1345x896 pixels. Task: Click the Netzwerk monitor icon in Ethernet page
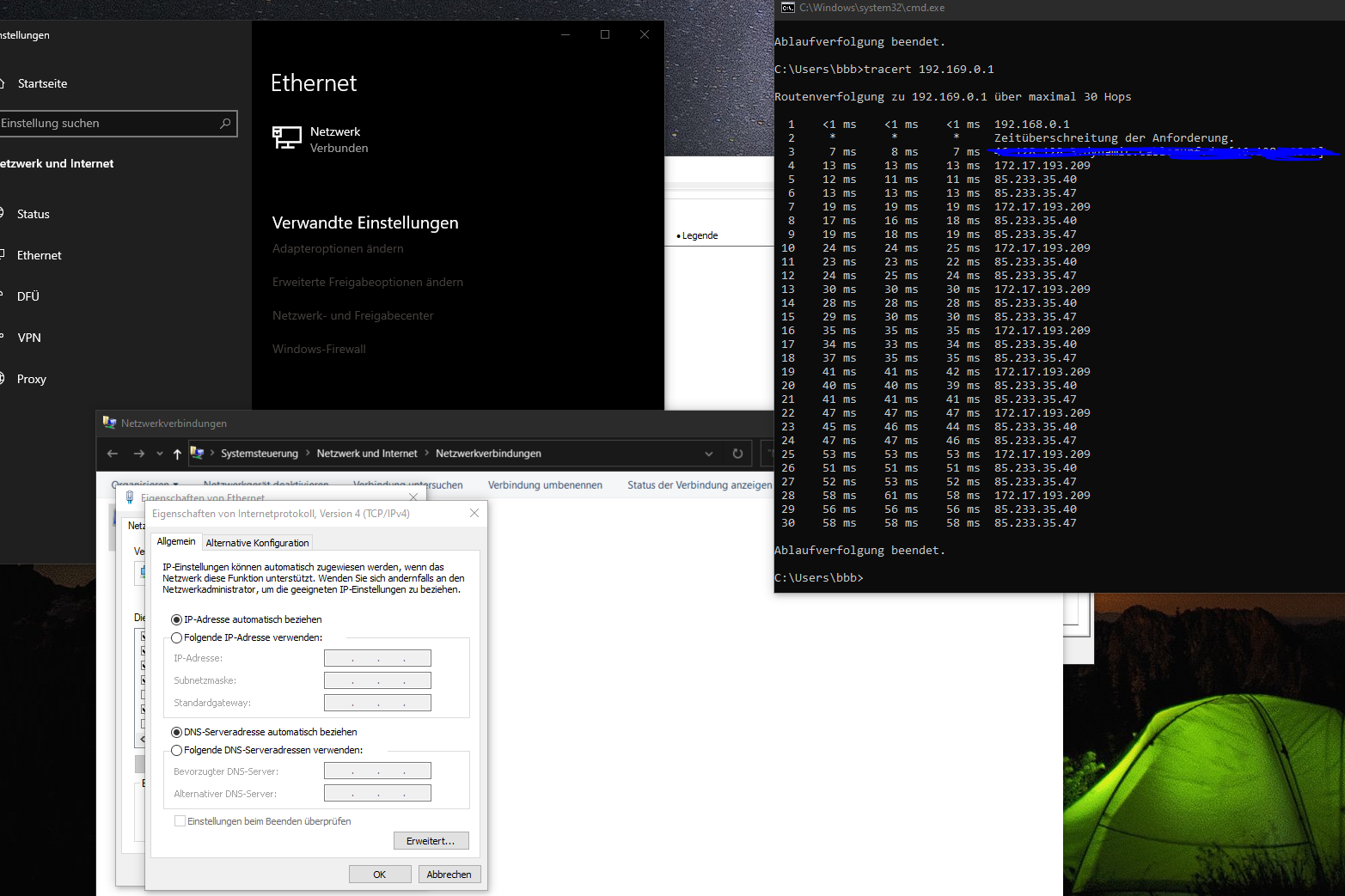click(286, 137)
